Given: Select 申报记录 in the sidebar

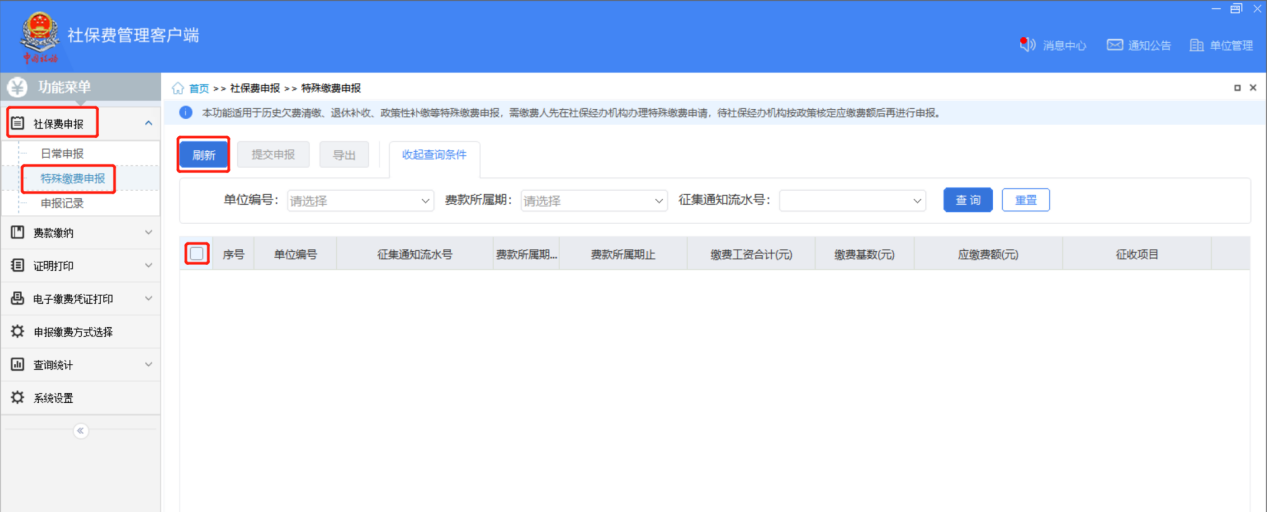Looking at the screenshot, I should pos(62,203).
